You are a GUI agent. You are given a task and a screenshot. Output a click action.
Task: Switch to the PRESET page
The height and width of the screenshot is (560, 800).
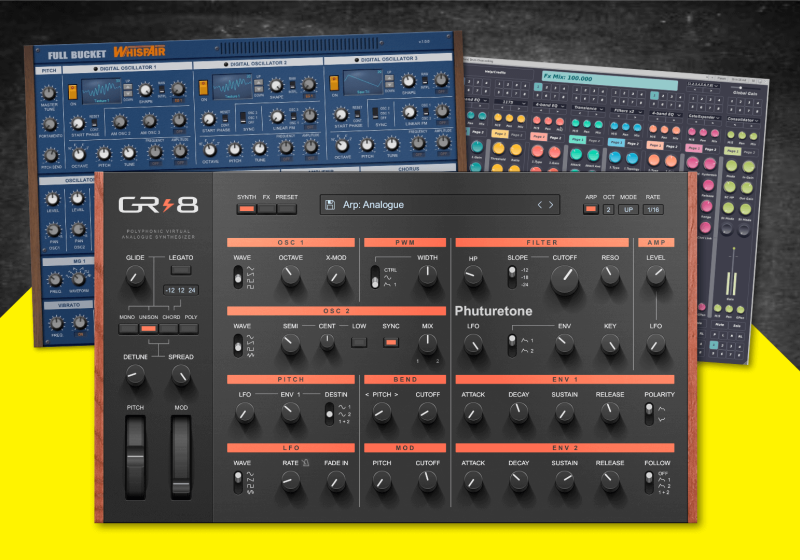coord(288,209)
